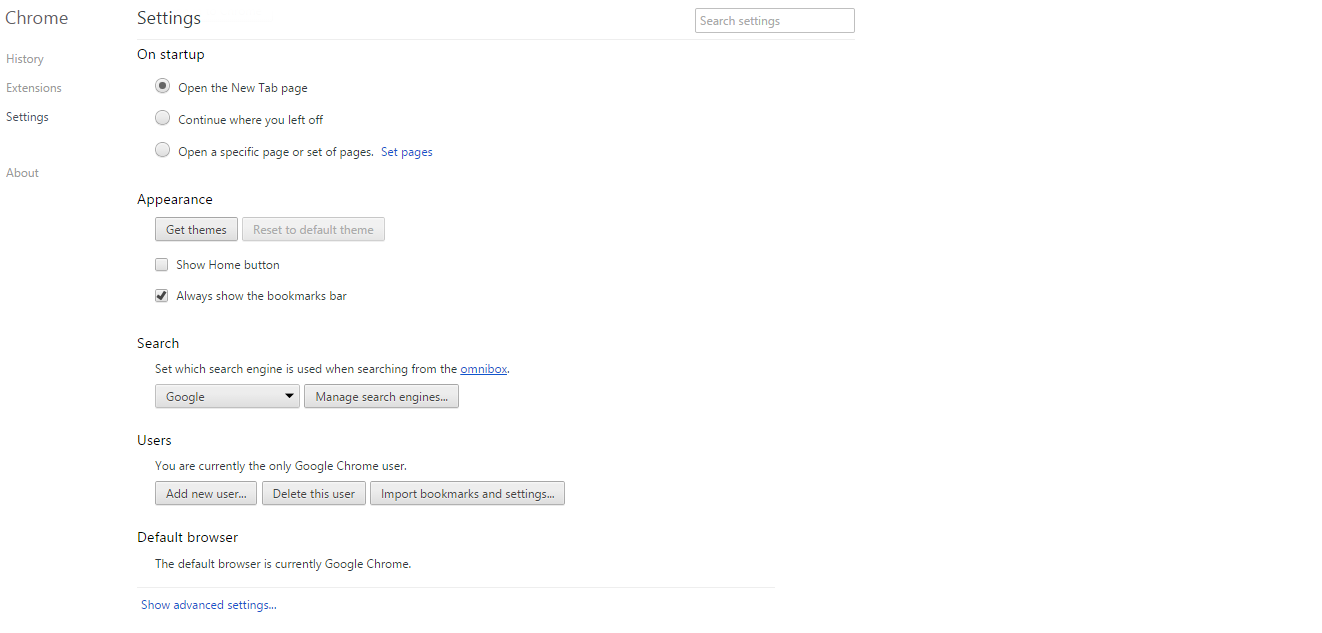Click the 'Default browser' section heading
Viewport: 1322px width, 633px height.
(x=187, y=537)
